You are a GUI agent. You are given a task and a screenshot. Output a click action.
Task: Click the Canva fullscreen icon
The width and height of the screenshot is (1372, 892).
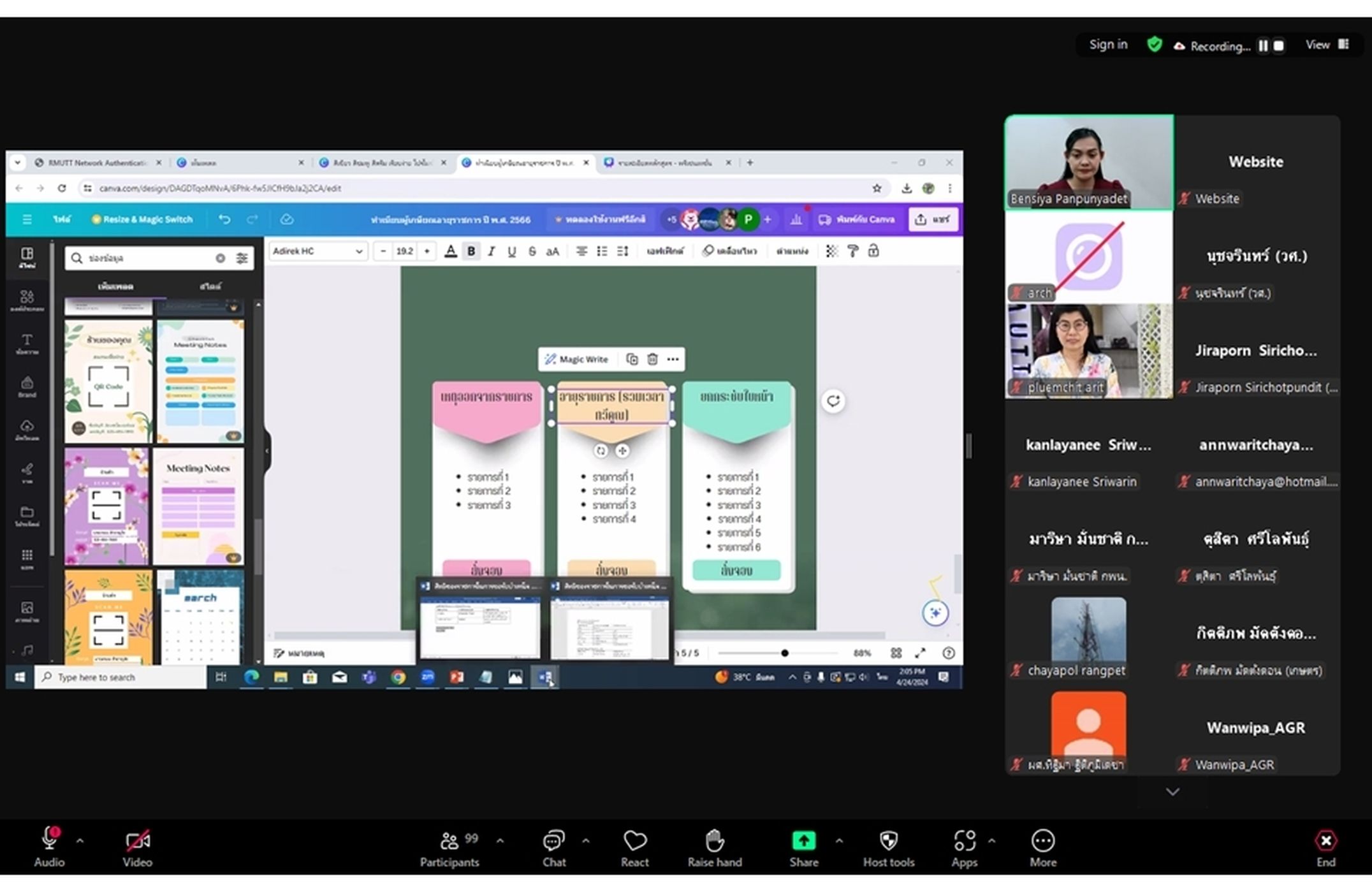(920, 653)
